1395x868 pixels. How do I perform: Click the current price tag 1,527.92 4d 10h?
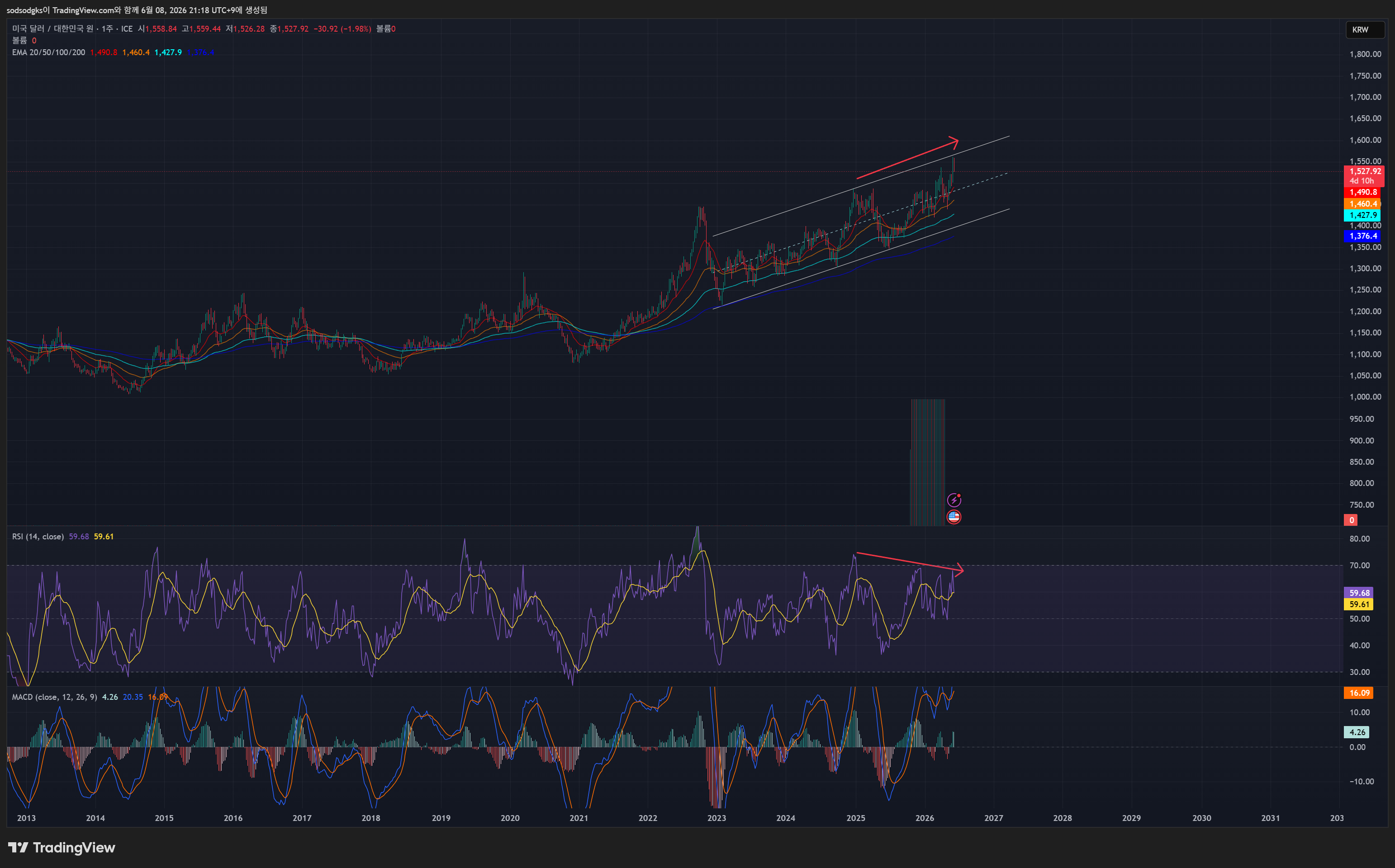(x=1364, y=176)
